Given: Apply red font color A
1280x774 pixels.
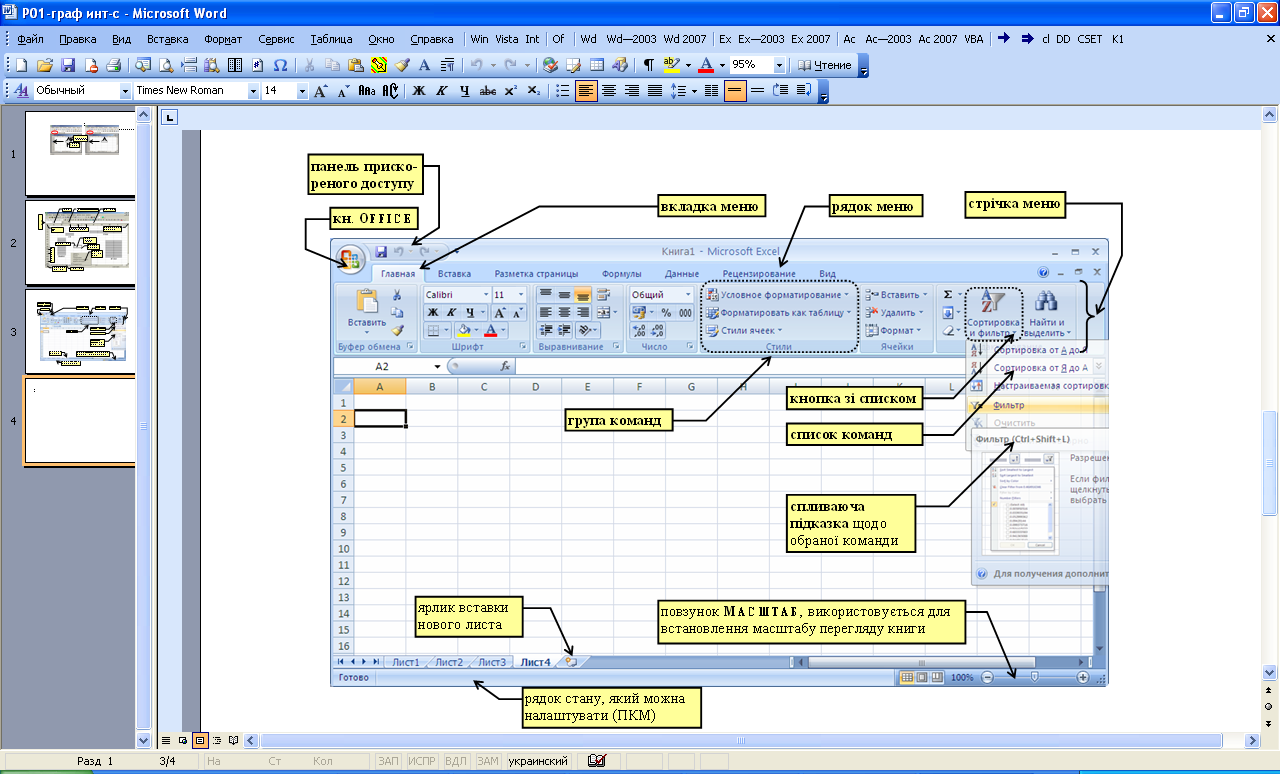Looking at the screenshot, I should tap(706, 65).
